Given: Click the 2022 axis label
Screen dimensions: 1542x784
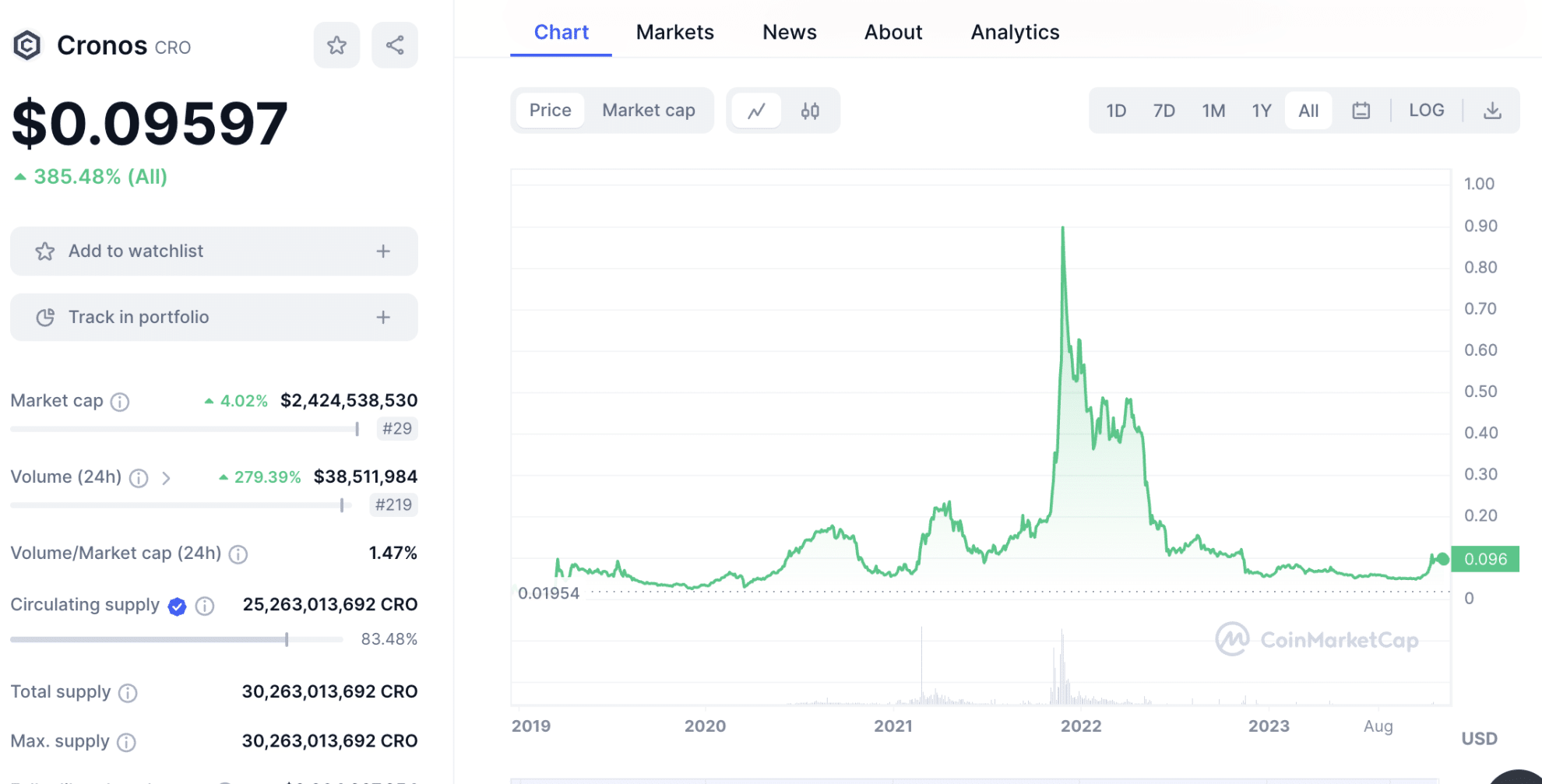Looking at the screenshot, I should point(1081,726).
